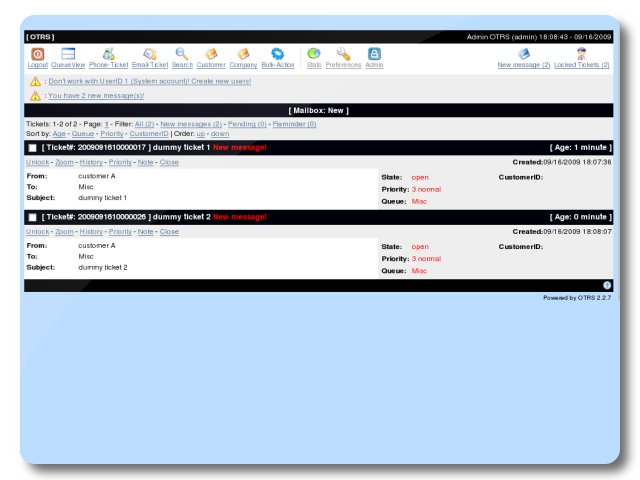Open the Locked Tickets (2) icon
This screenshot has height=480, width=640.
(x=582, y=54)
